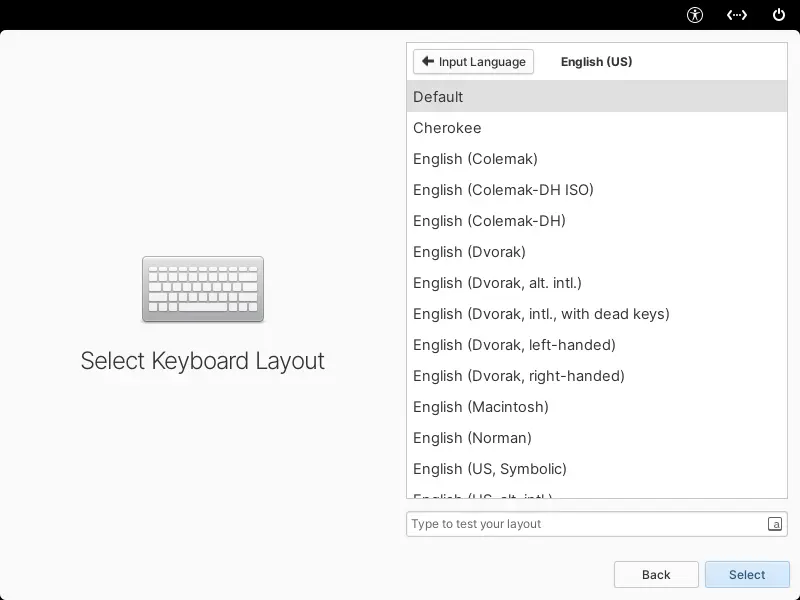Click the keyboard layout preview icon in test field
Image resolution: width=800 pixels, height=600 pixels.
pos(775,524)
